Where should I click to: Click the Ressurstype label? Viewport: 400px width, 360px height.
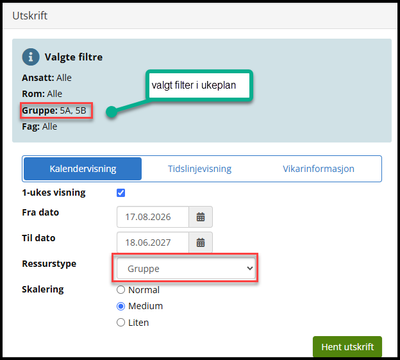point(49,264)
